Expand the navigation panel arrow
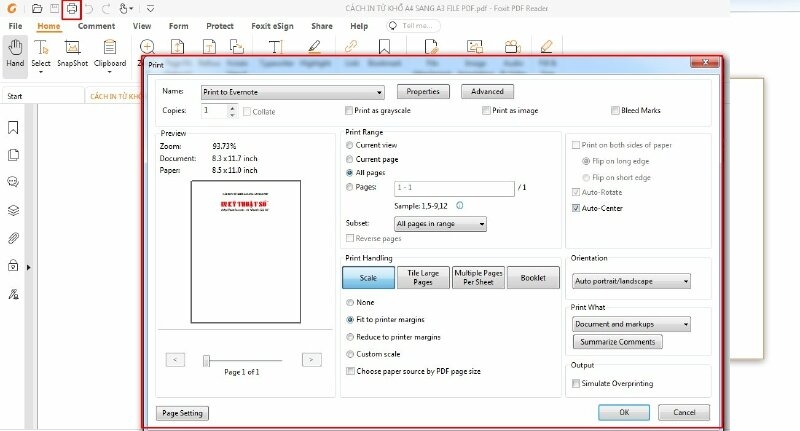Viewport: 800px width, 431px height. tap(29, 267)
